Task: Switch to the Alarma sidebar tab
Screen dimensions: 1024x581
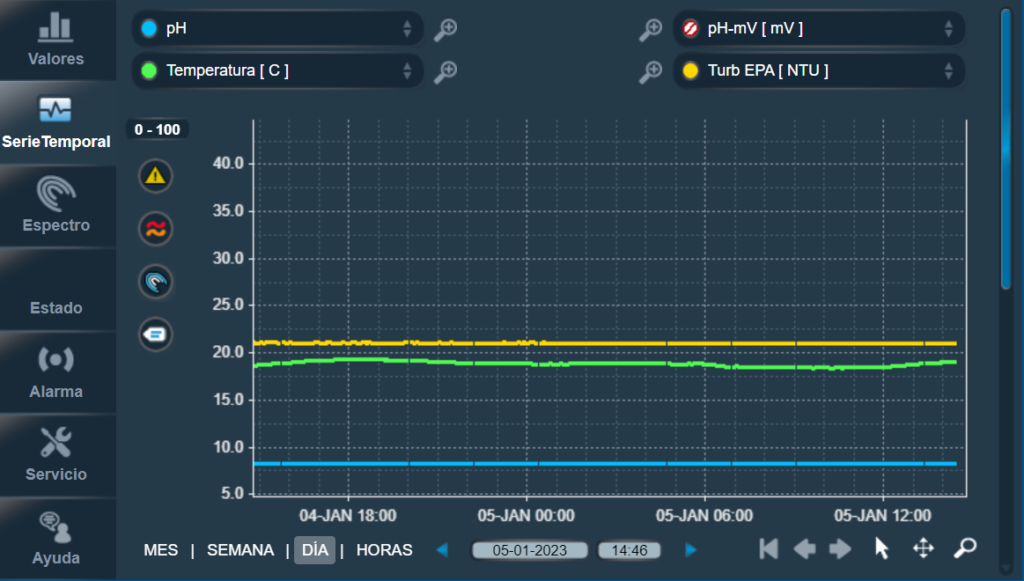Action: [57, 372]
